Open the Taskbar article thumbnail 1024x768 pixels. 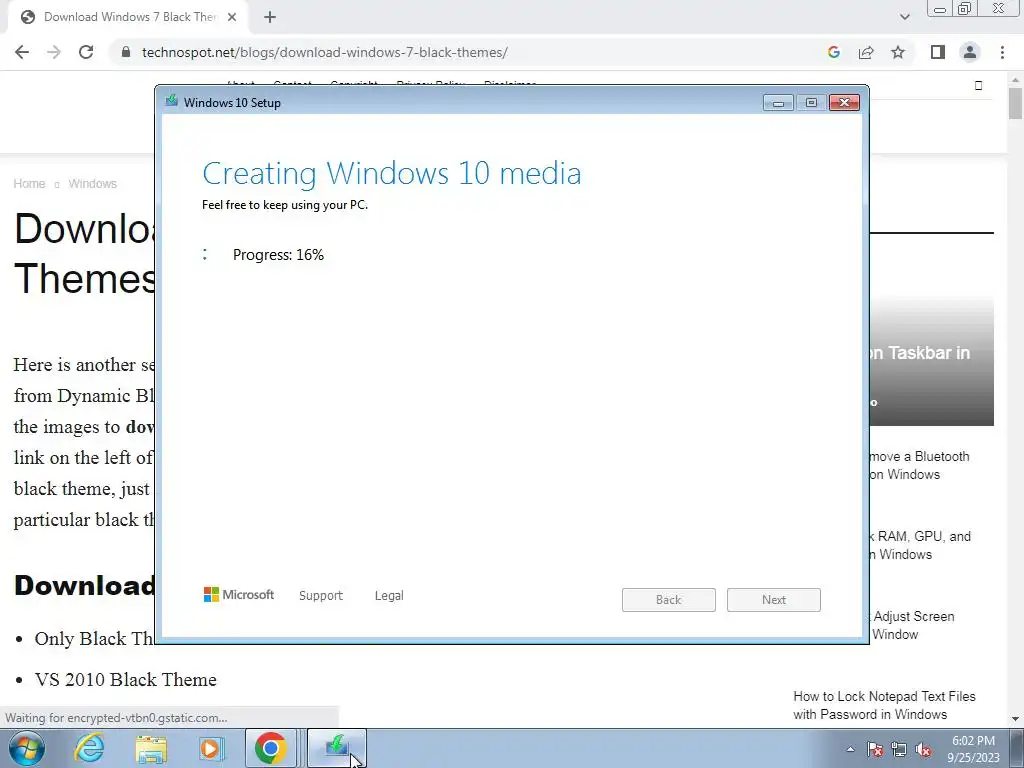[x=932, y=361]
